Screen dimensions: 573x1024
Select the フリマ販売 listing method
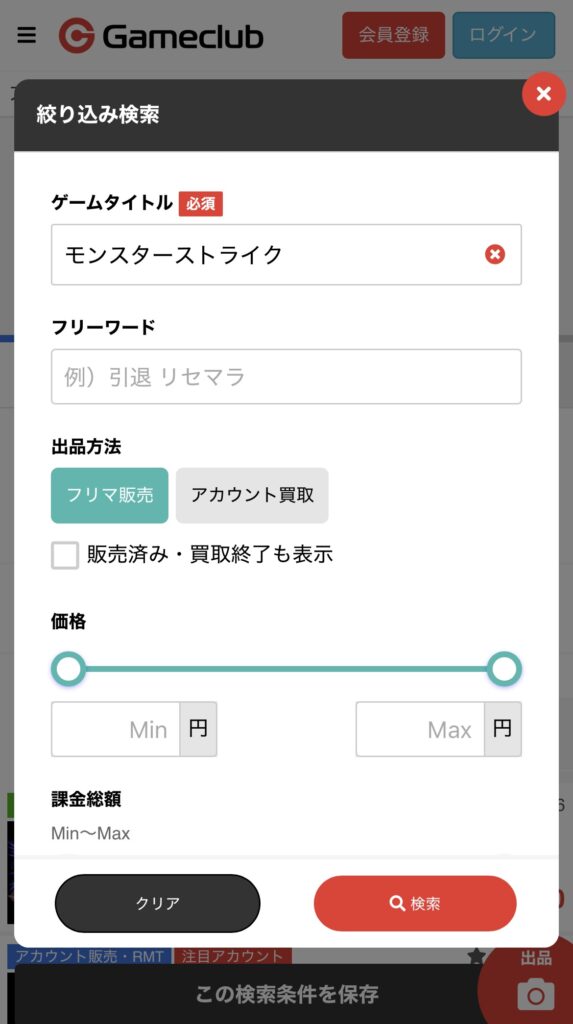tap(110, 495)
